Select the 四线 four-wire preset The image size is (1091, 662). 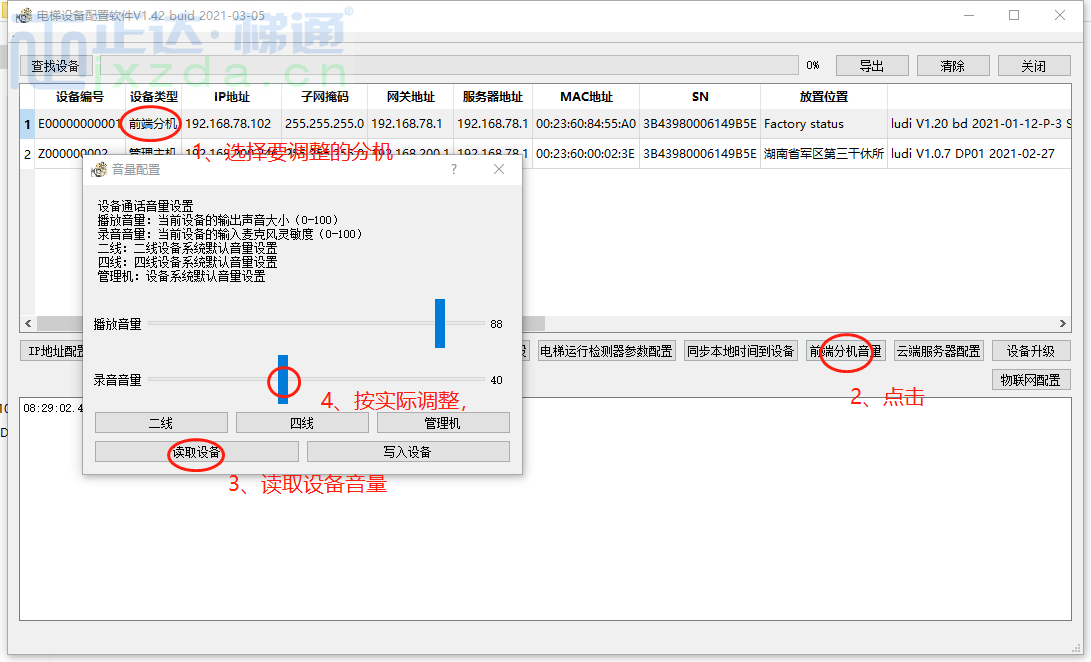pyautogui.click(x=301, y=421)
